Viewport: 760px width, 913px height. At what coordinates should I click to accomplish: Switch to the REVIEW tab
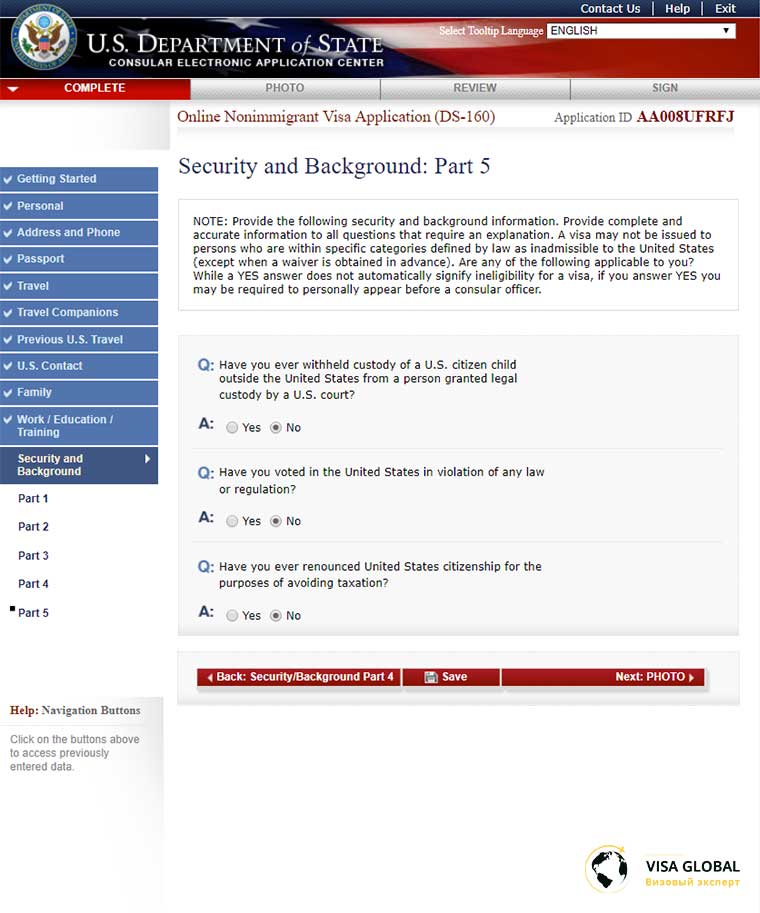[475, 88]
